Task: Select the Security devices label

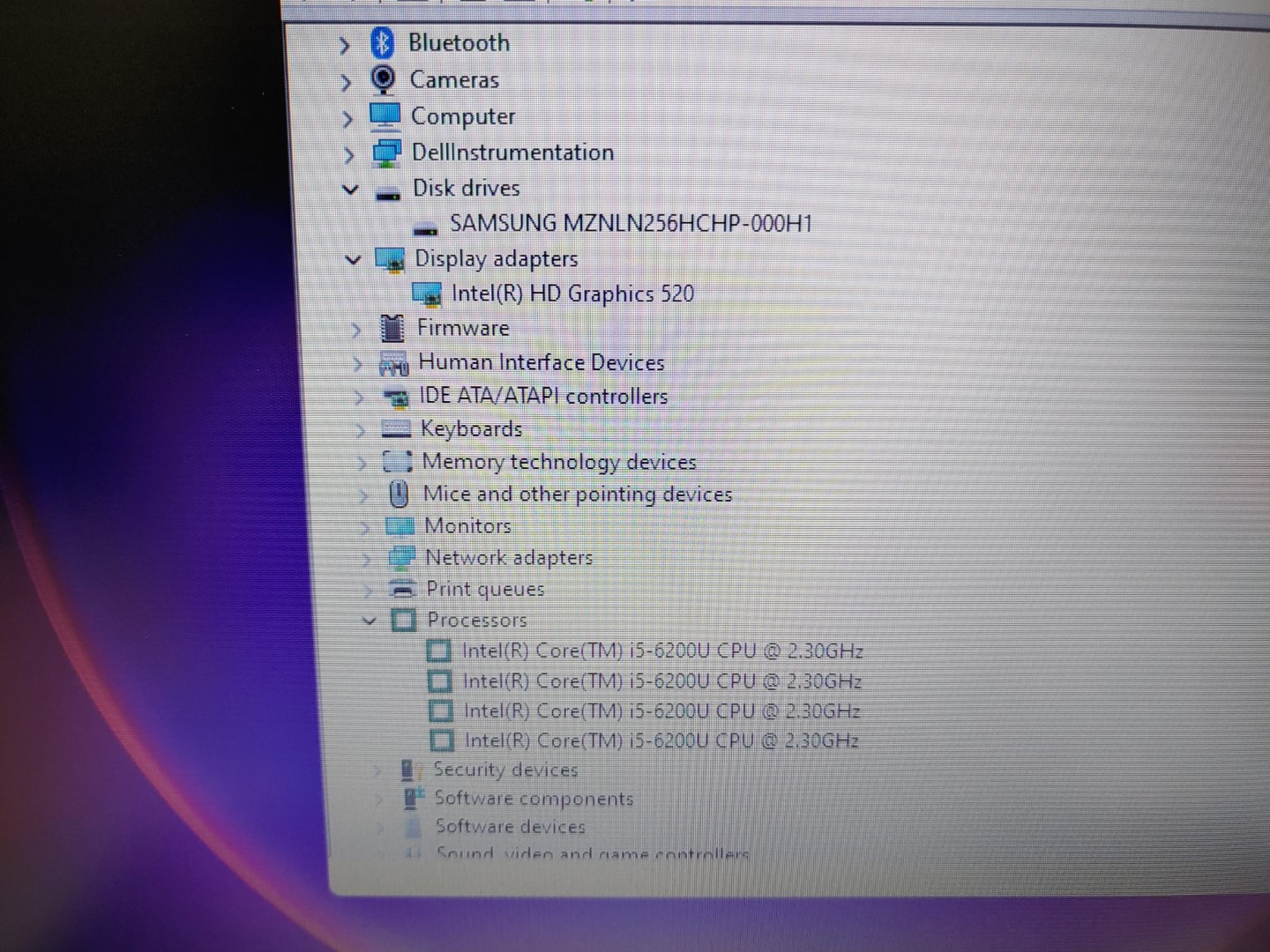Action: click(505, 770)
